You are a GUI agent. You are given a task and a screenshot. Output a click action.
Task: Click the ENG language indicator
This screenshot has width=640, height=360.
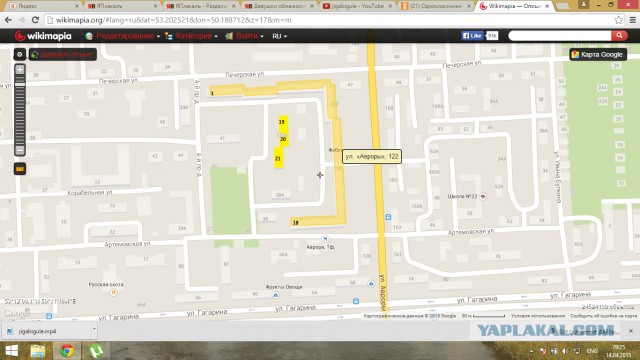[x=592, y=351]
